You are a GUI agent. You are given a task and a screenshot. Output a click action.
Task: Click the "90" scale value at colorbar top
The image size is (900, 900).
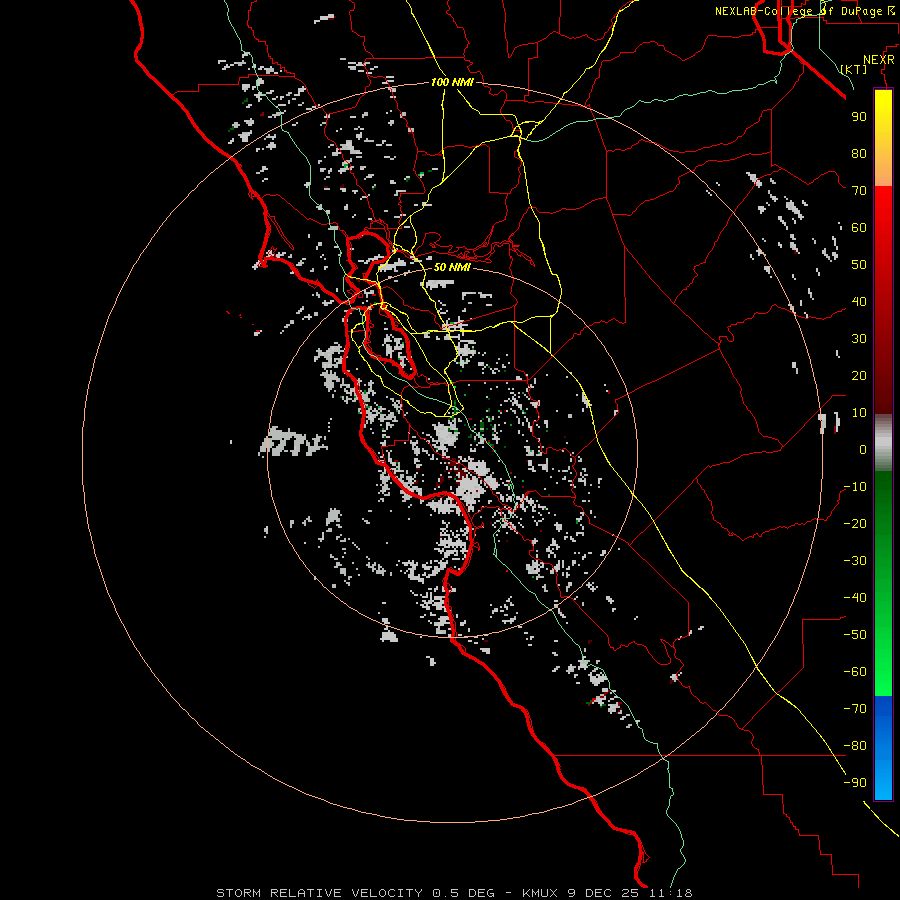pos(859,117)
